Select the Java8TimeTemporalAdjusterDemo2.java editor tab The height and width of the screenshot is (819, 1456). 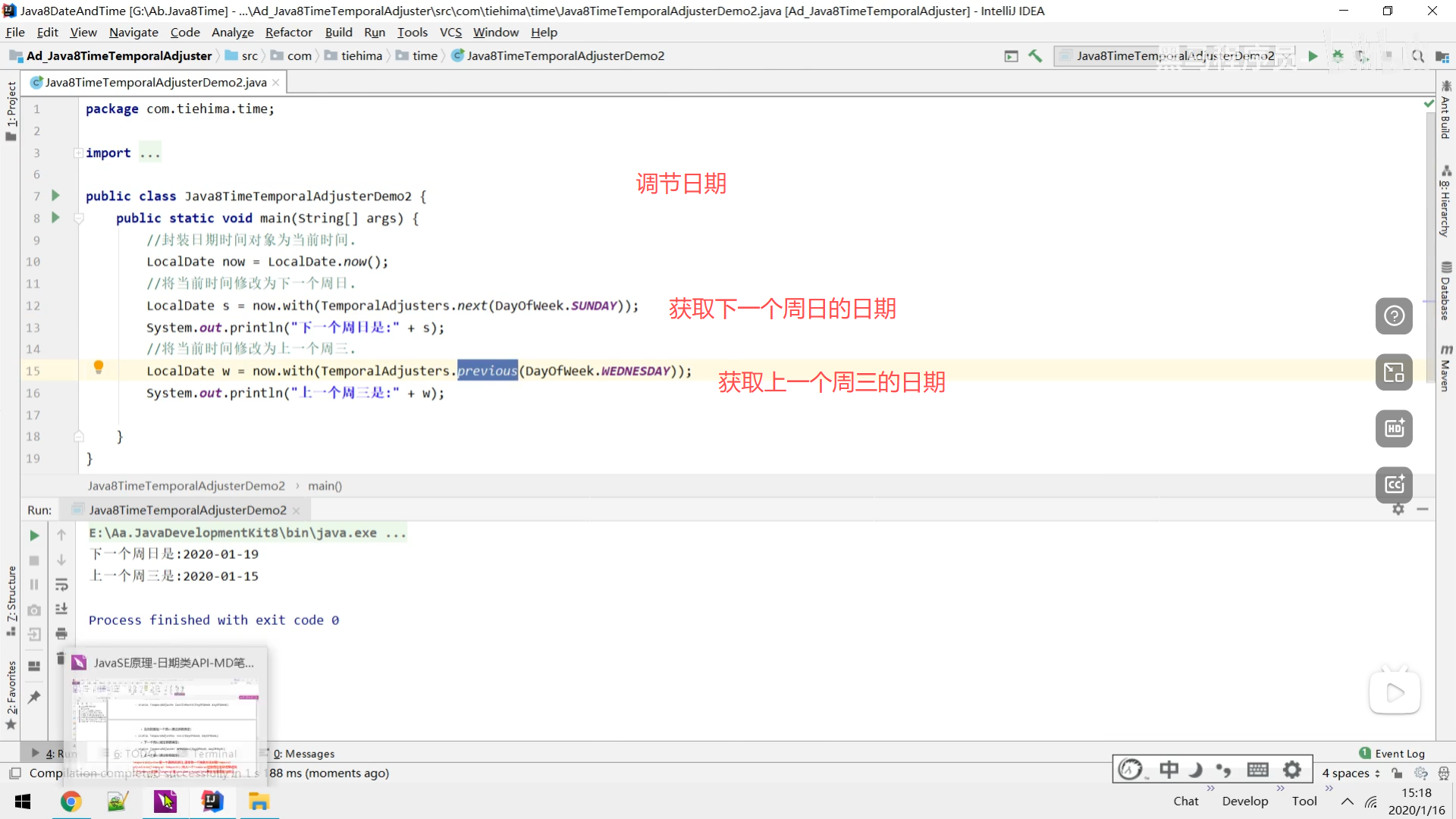pyautogui.click(x=155, y=83)
